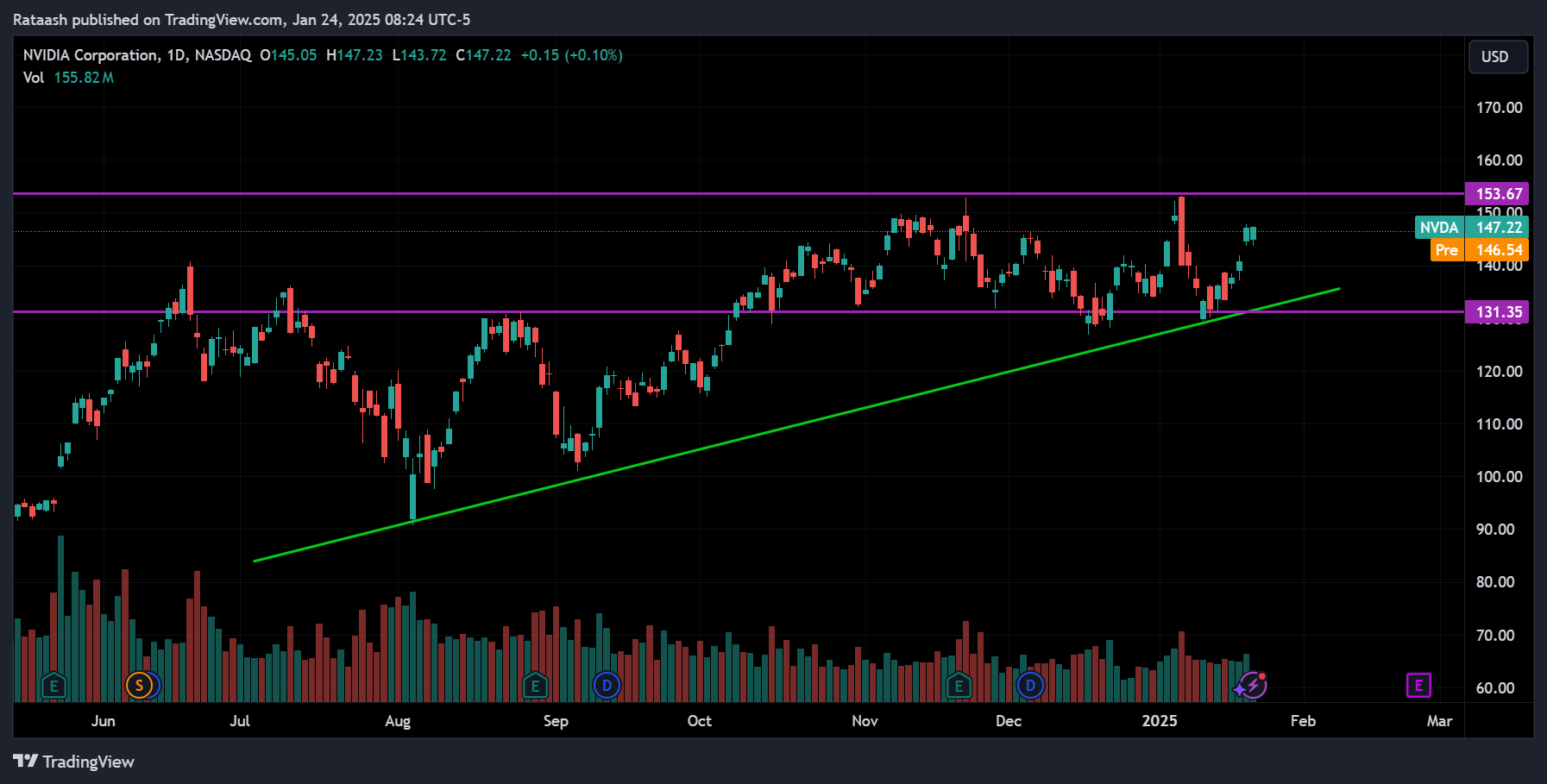Click the Dec label on time axis

(x=1009, y=721)
